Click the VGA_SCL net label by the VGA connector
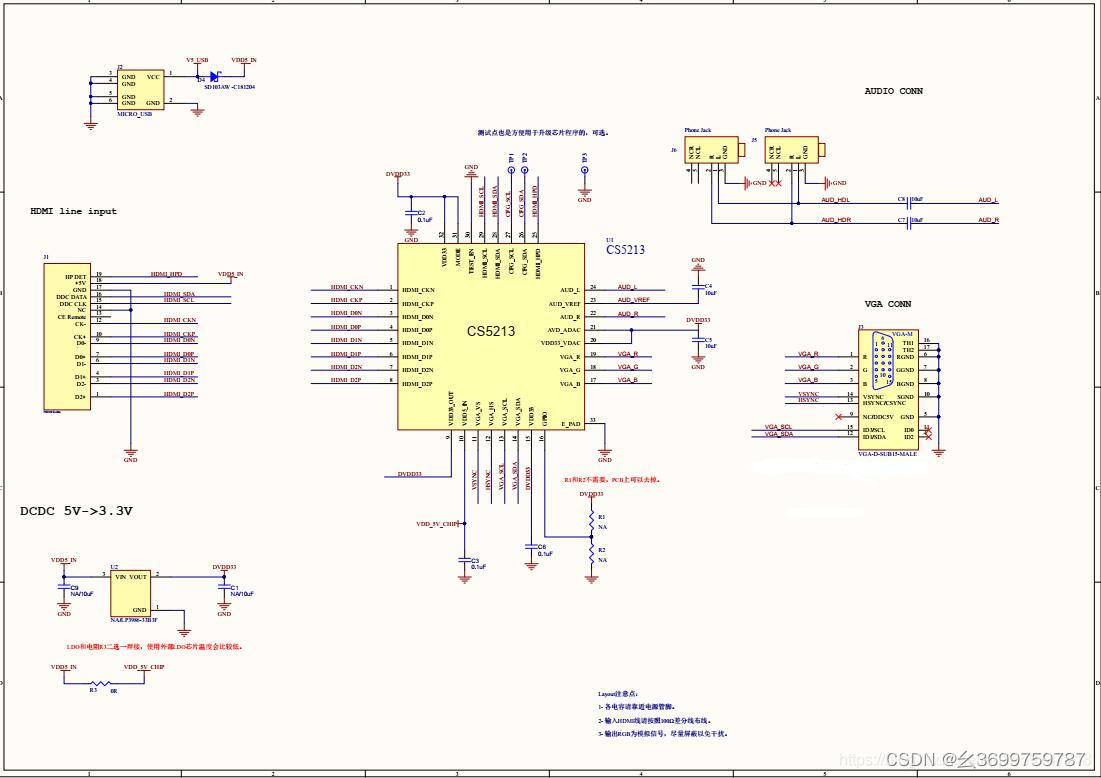Image resolution: width=1101 pixels, height=778 pixels. click(x=778, y=427)
